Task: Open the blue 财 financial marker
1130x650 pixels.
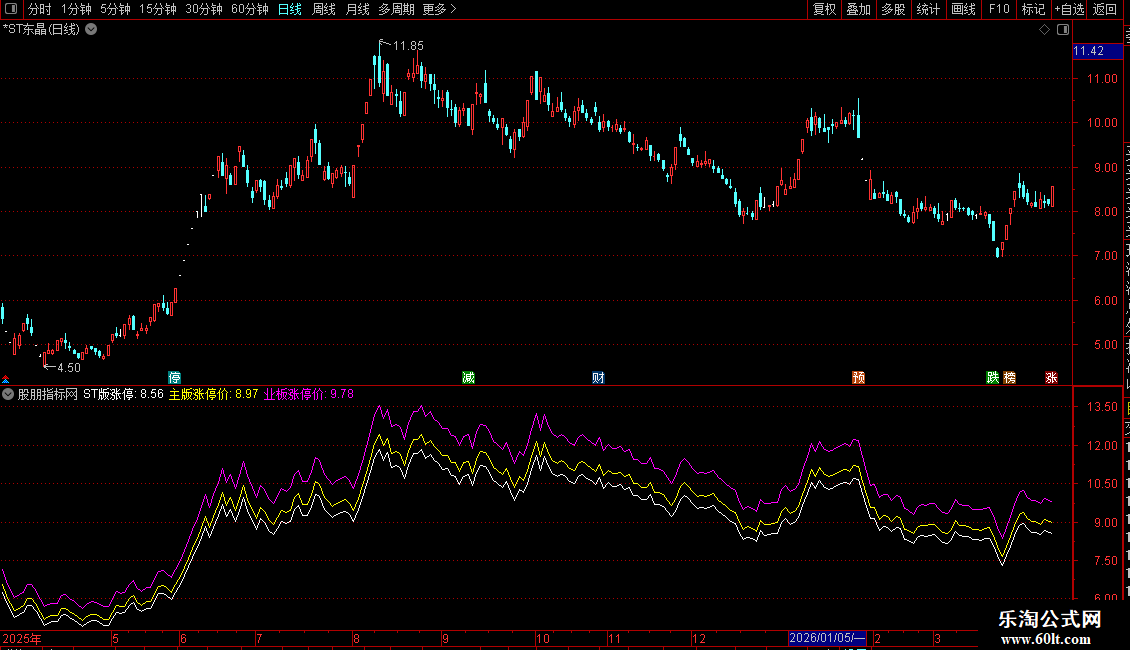Action: [x=598, y=378]
